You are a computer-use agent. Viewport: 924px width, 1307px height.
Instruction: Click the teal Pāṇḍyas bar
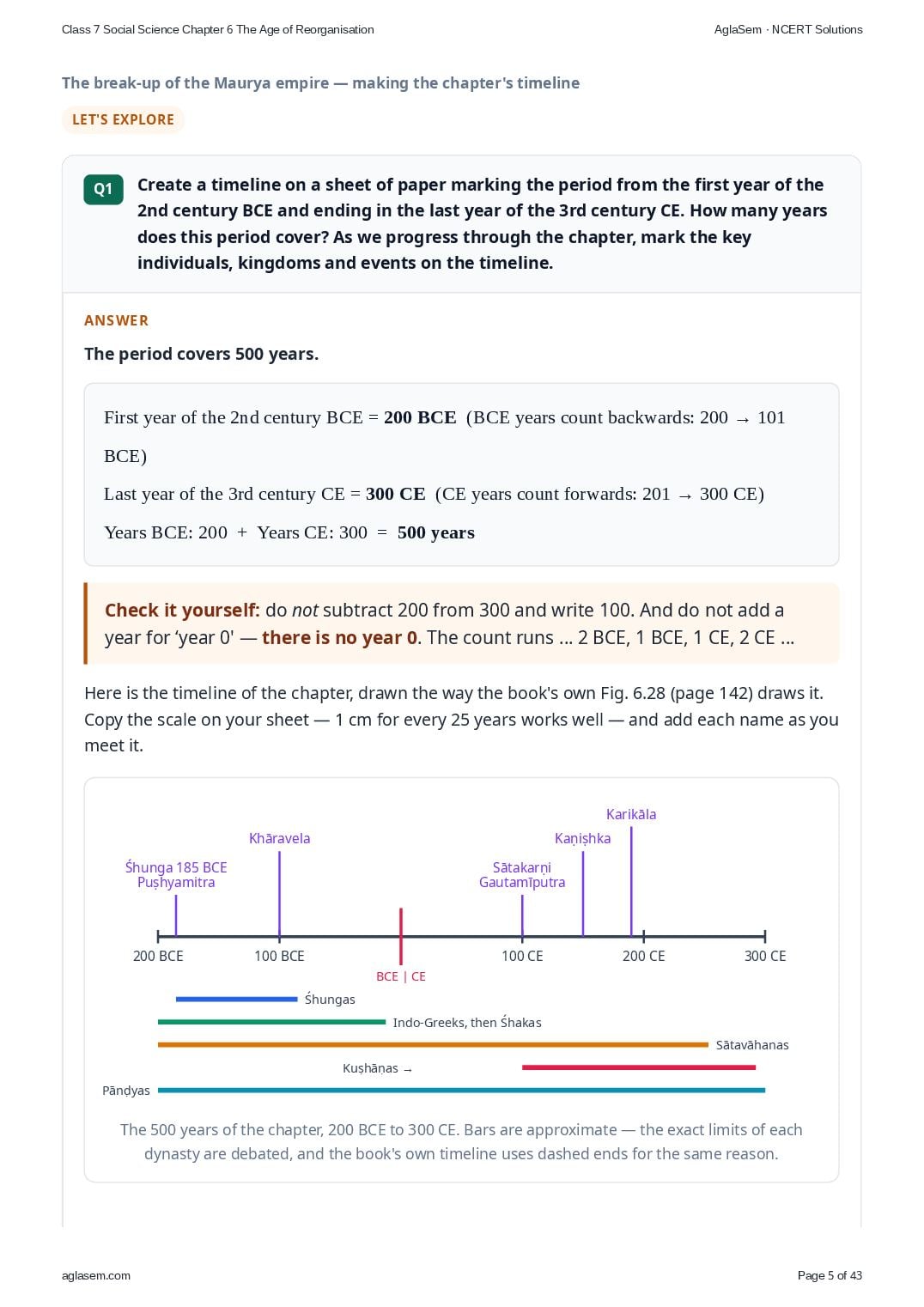[461, 1090]
